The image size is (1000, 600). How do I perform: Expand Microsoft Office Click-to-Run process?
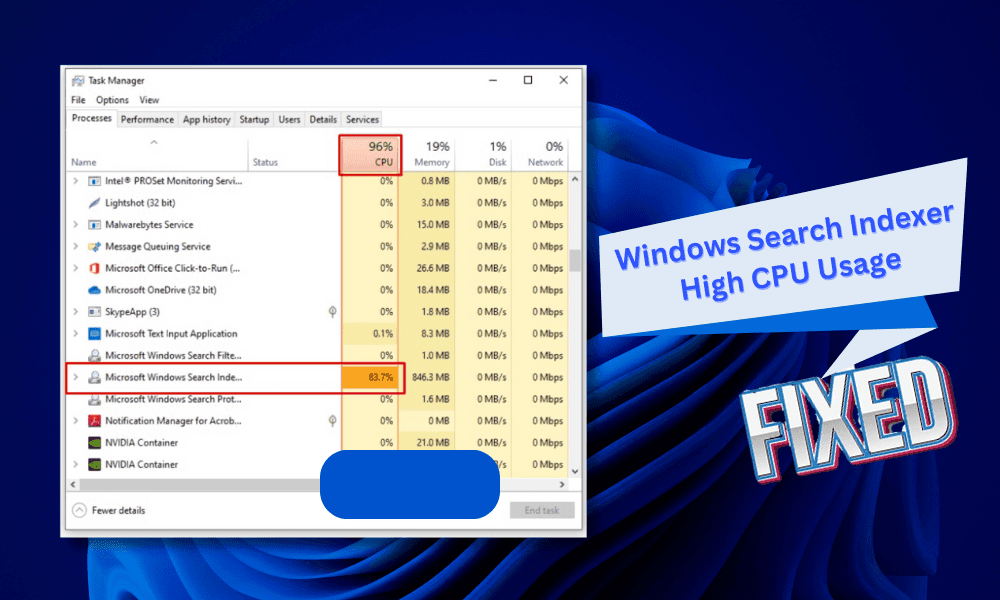pos(75,268)
